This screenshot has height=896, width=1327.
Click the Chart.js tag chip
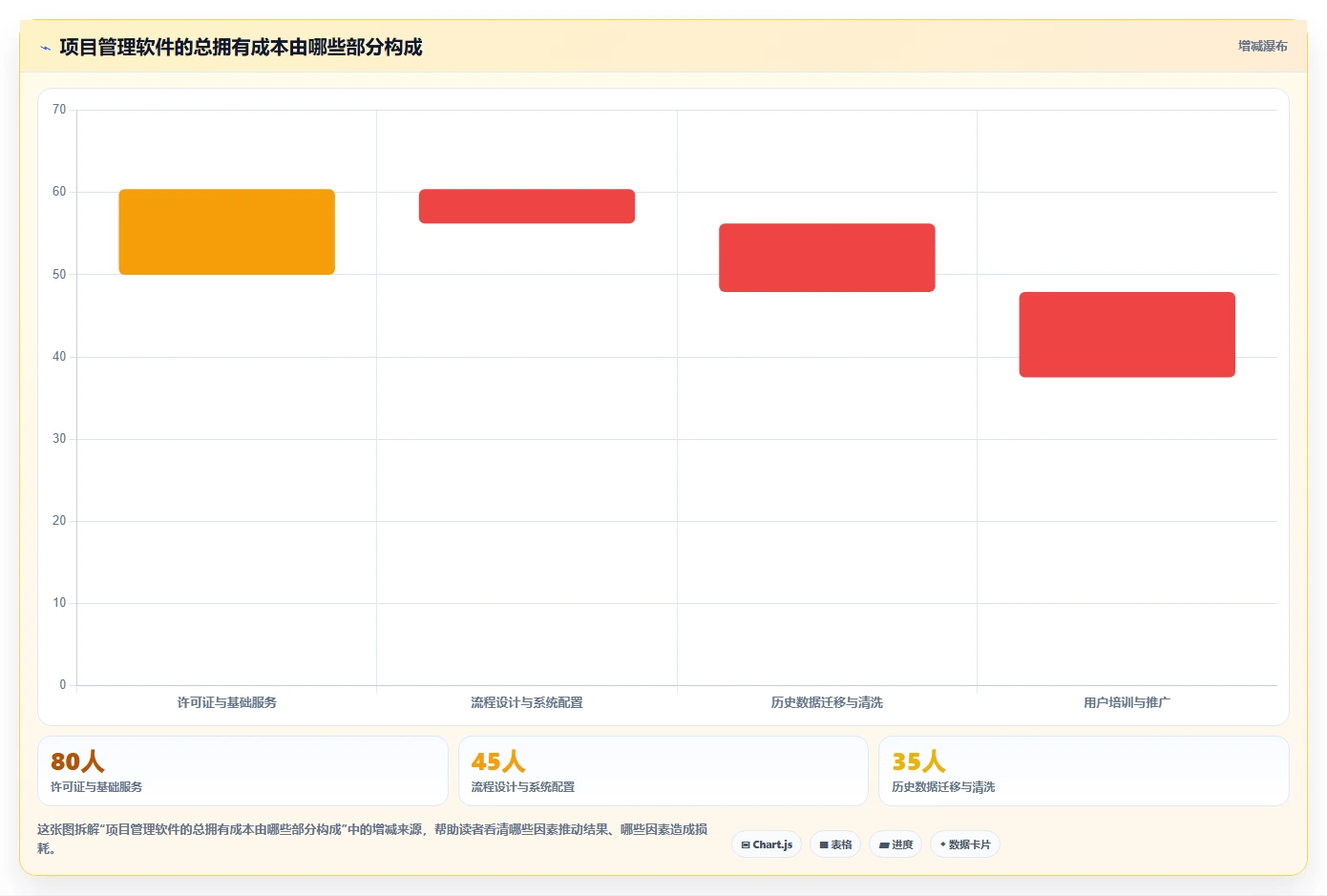(x=767, y=844)
